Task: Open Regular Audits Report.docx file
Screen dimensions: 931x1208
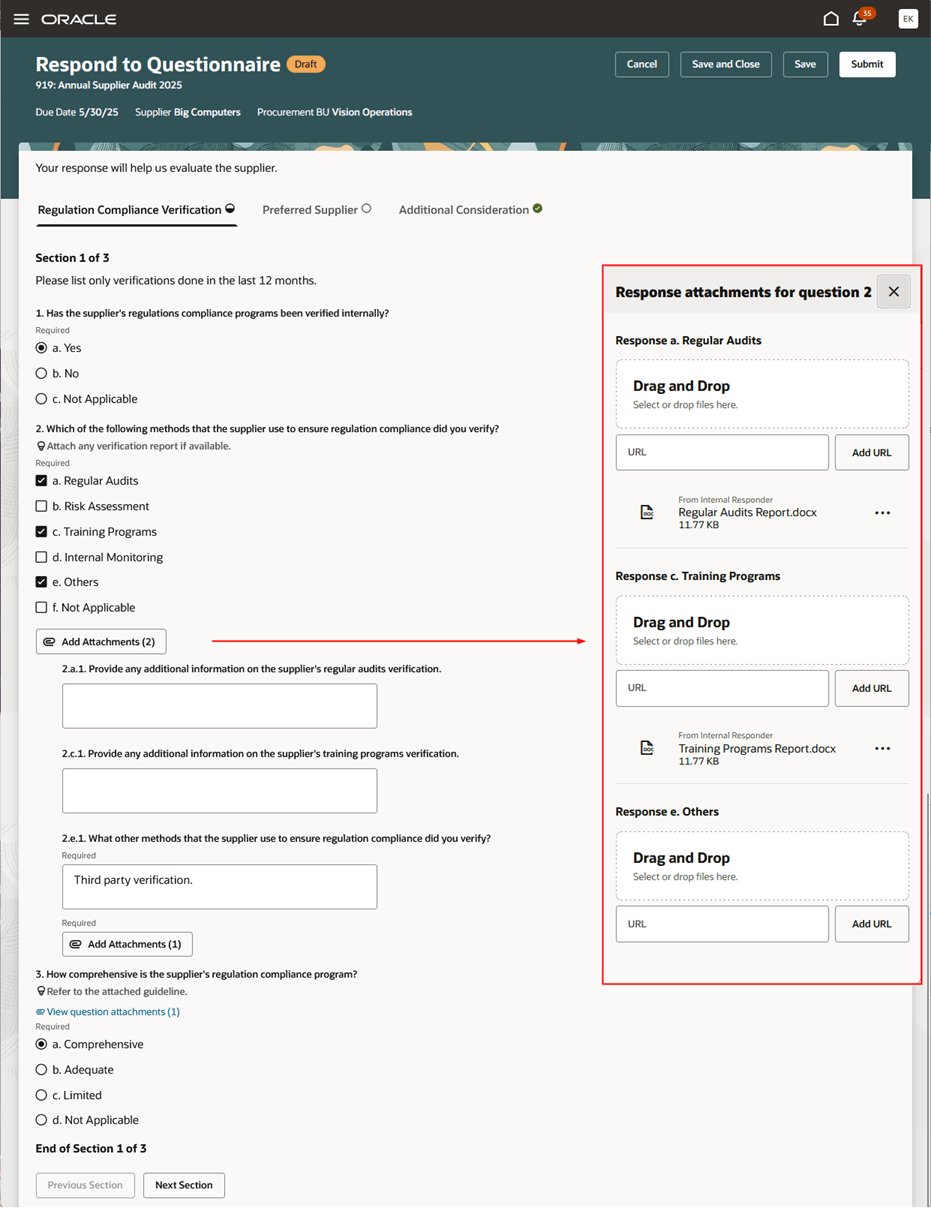Action: (747, 512)
